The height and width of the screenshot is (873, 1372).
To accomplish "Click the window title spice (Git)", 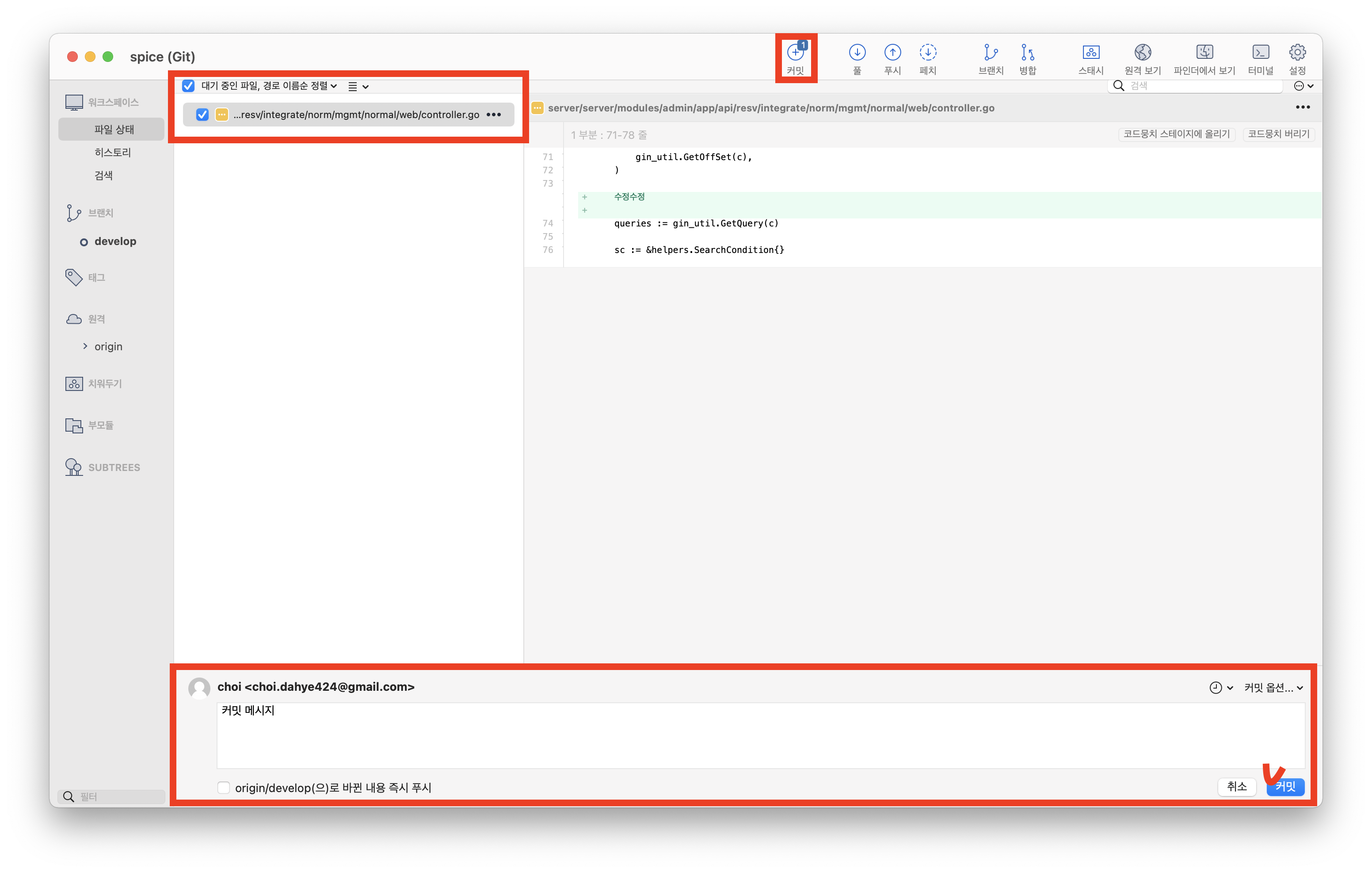I will [x=162, y=57].
